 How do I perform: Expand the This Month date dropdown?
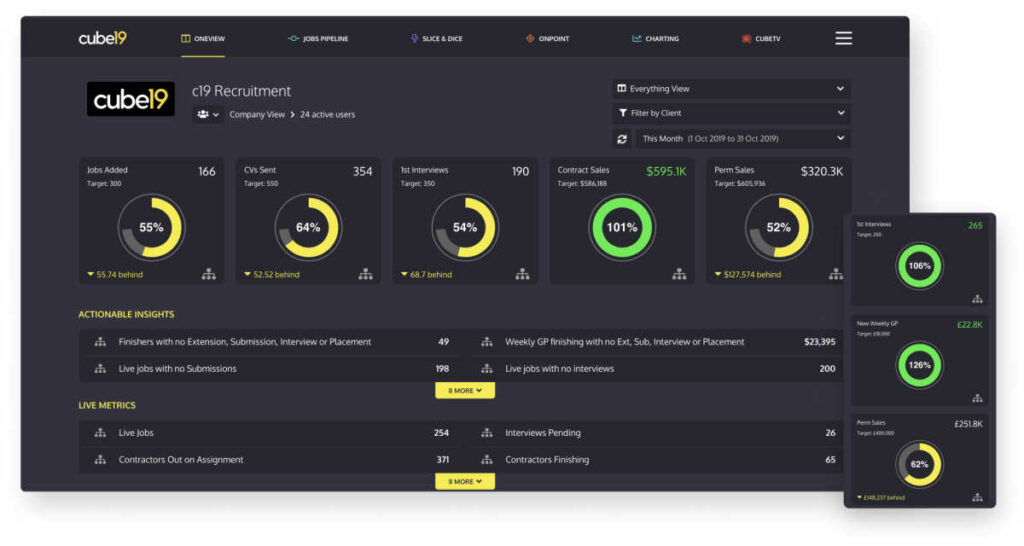(743, 138)
